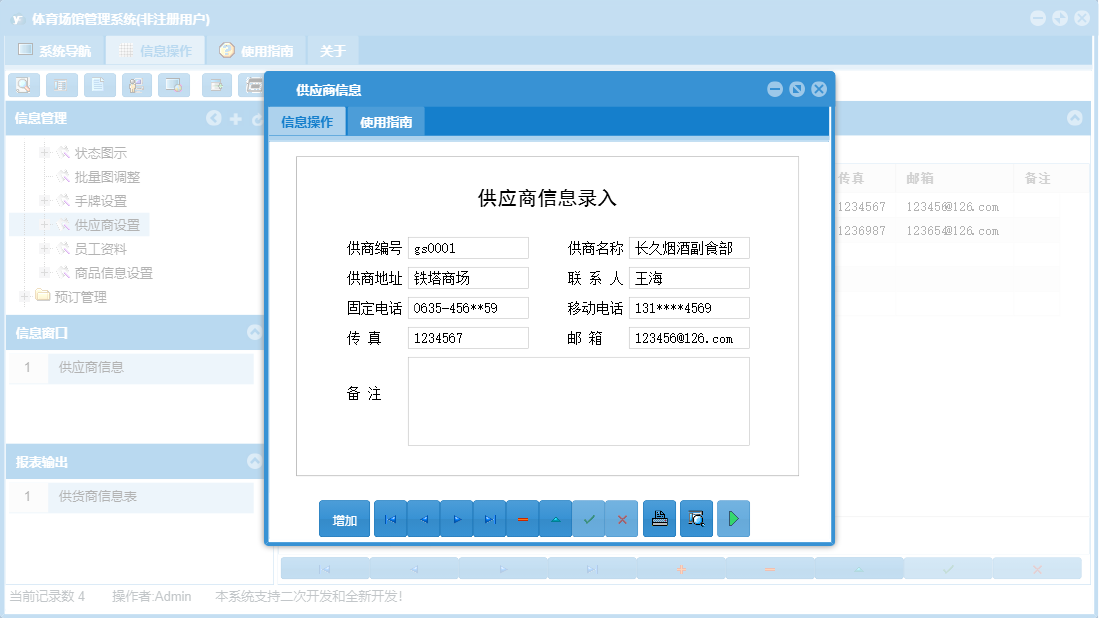Screen dimensions: 1099x618
Task: Click inside the 备注 remarks input box
Action: 578,398
